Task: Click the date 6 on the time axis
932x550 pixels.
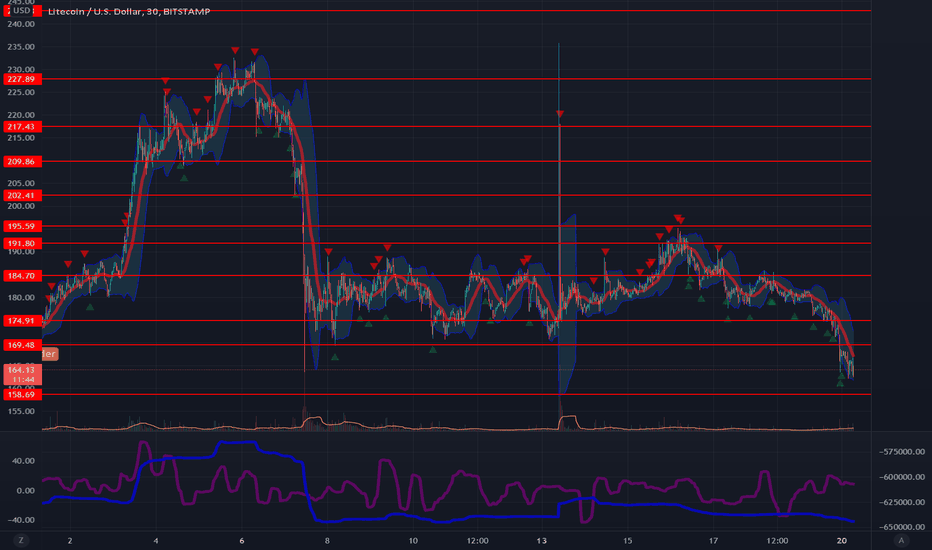Action: [242, 540]
